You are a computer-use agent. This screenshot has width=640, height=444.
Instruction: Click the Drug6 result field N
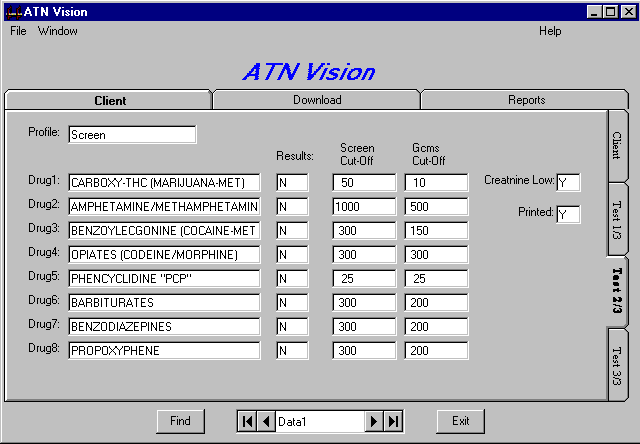292,303
